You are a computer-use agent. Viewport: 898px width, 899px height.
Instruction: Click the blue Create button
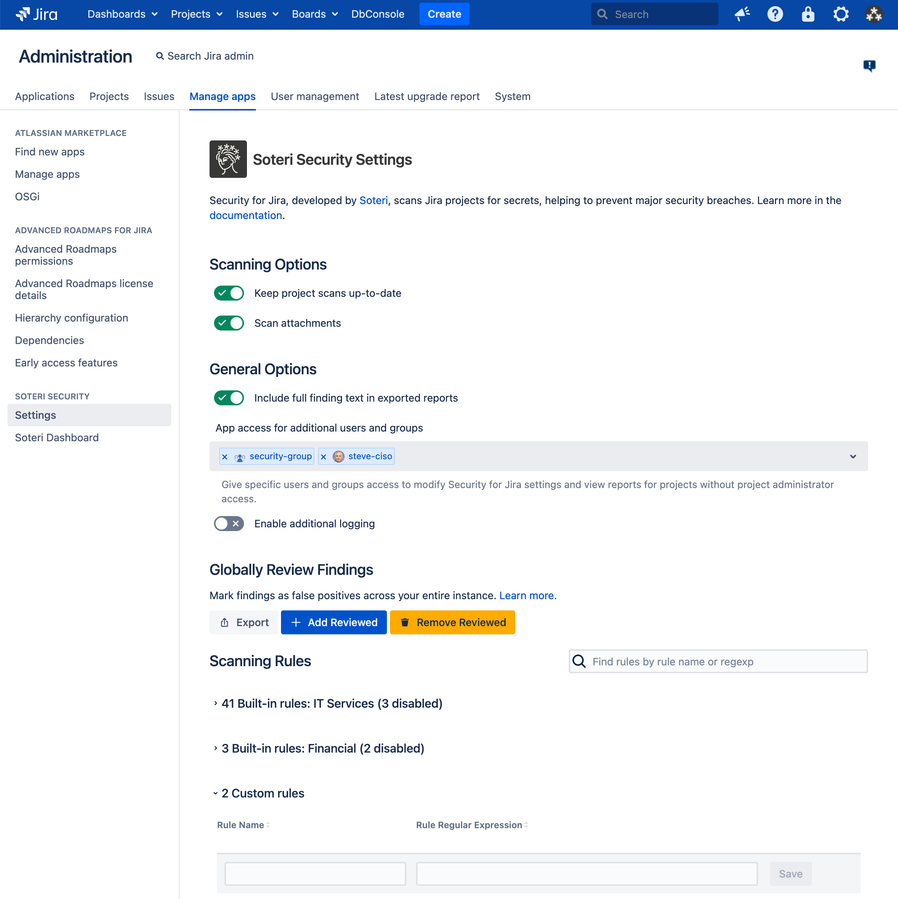click(444, 14)
